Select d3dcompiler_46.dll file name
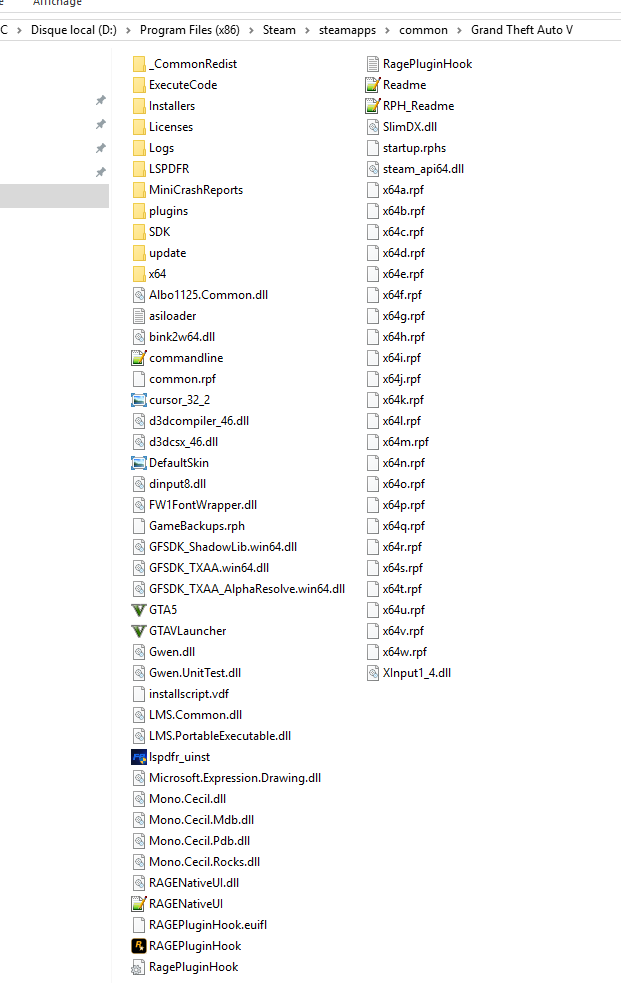The width and height of the screenshot is (621, 999). [x=199, y=421]
